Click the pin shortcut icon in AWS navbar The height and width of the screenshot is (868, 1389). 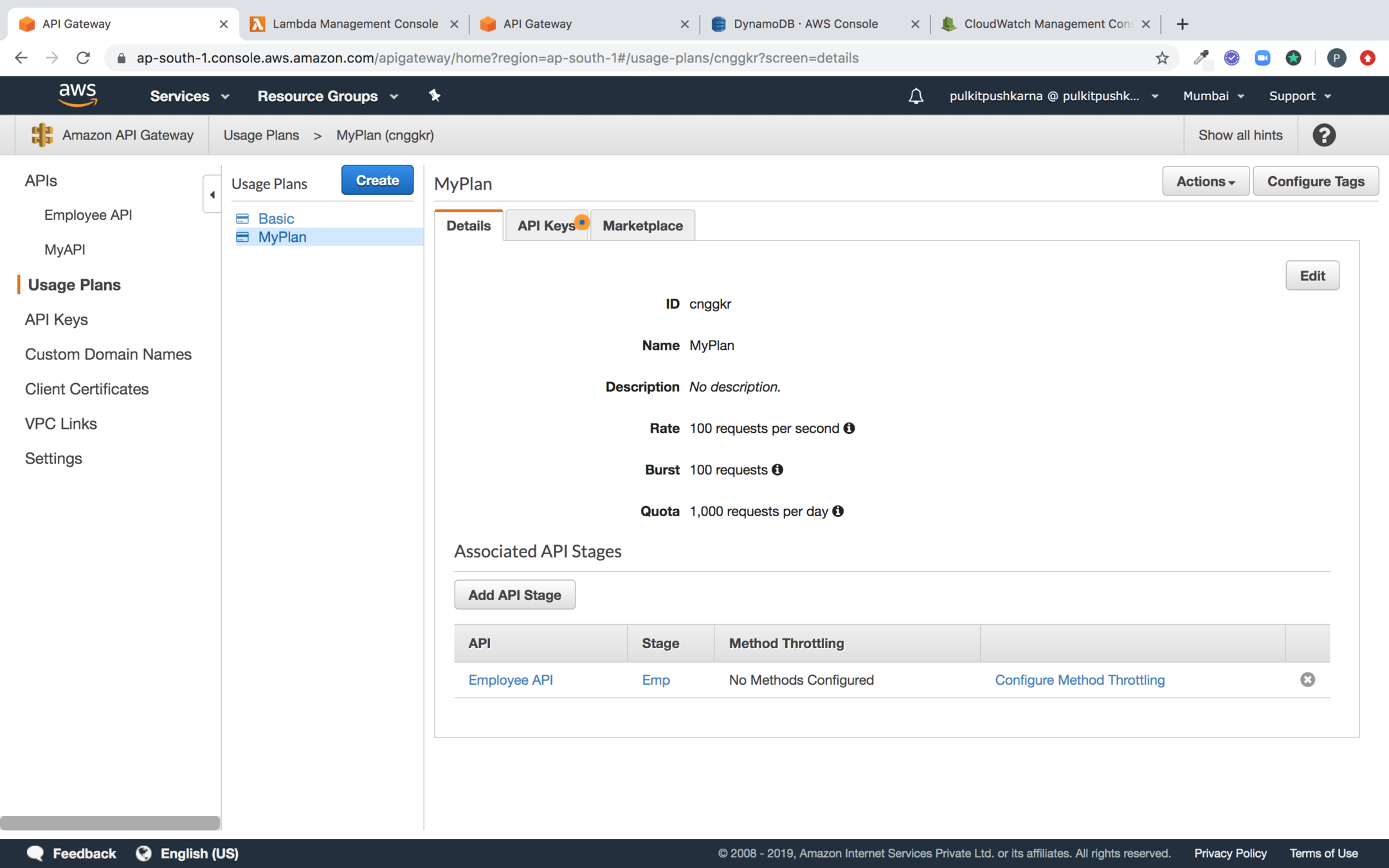click(435, 96)
